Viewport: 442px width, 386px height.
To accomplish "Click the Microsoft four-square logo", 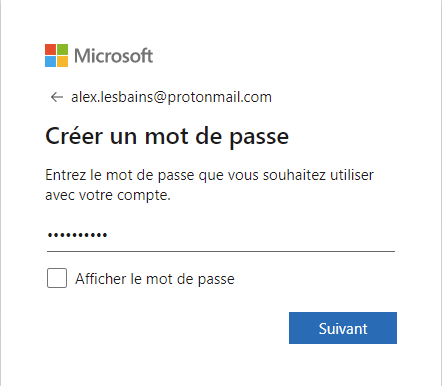I will pos(56,55).
